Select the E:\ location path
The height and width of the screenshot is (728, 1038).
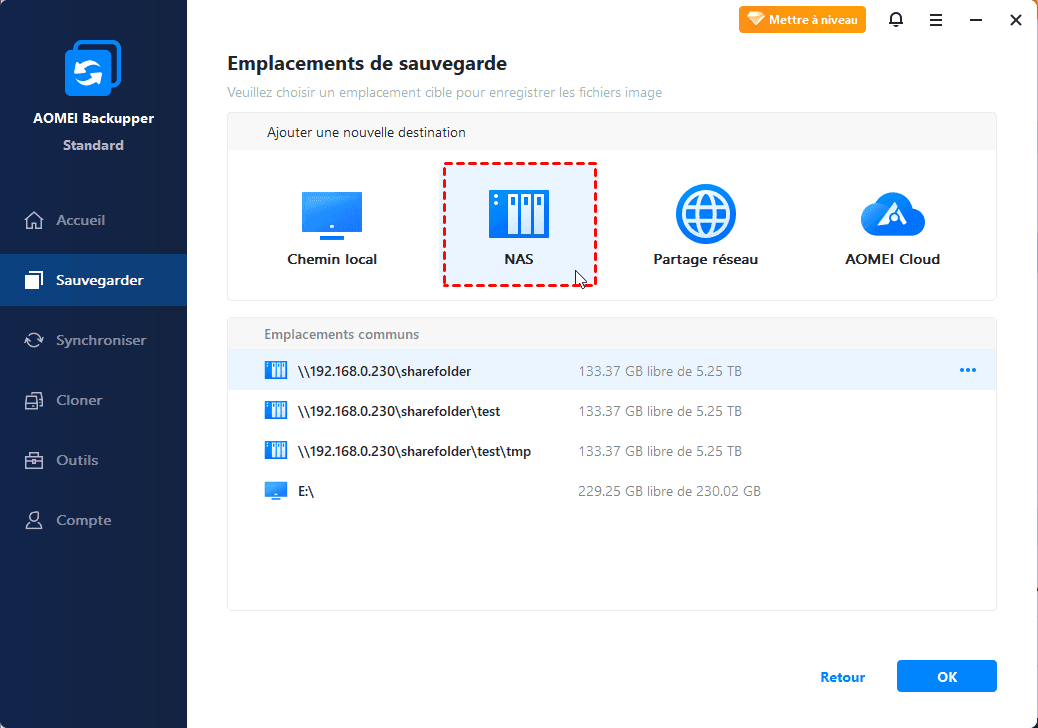(x=306, y=491)
